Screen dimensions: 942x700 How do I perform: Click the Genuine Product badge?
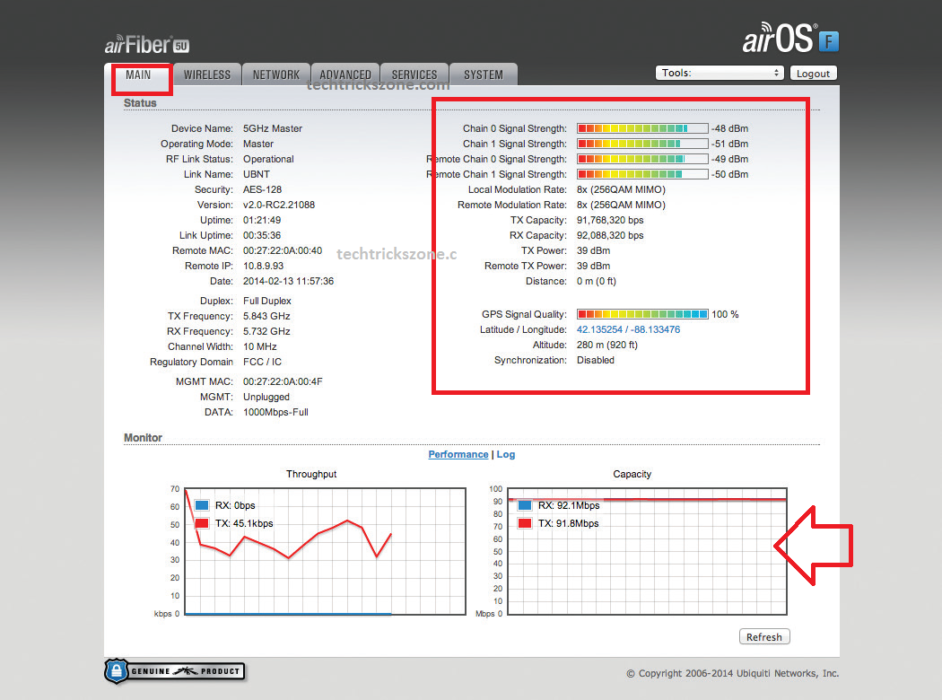pyautogui.click(x=175, y=671)
